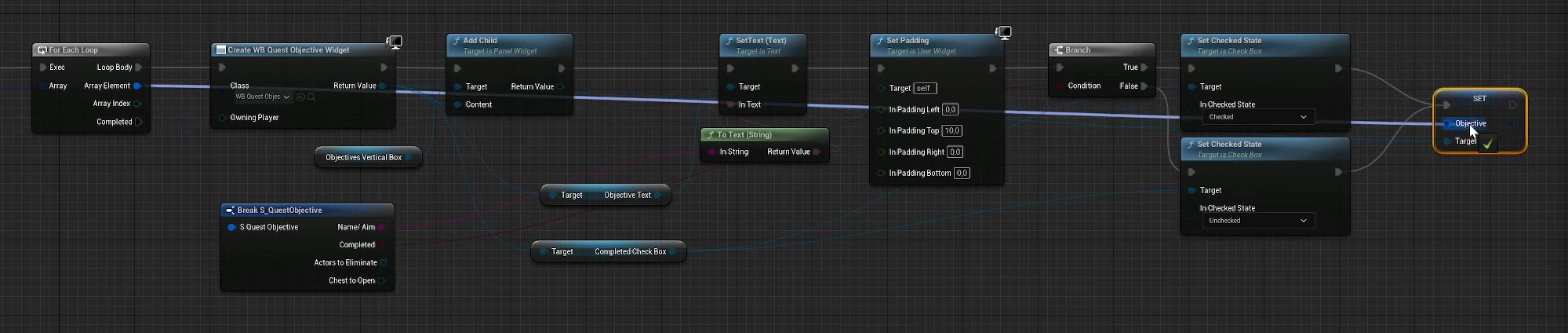Click the Actors to Eliminate array output pin
This screenshot has width=1568, height=333.
[x=383, y=263]
